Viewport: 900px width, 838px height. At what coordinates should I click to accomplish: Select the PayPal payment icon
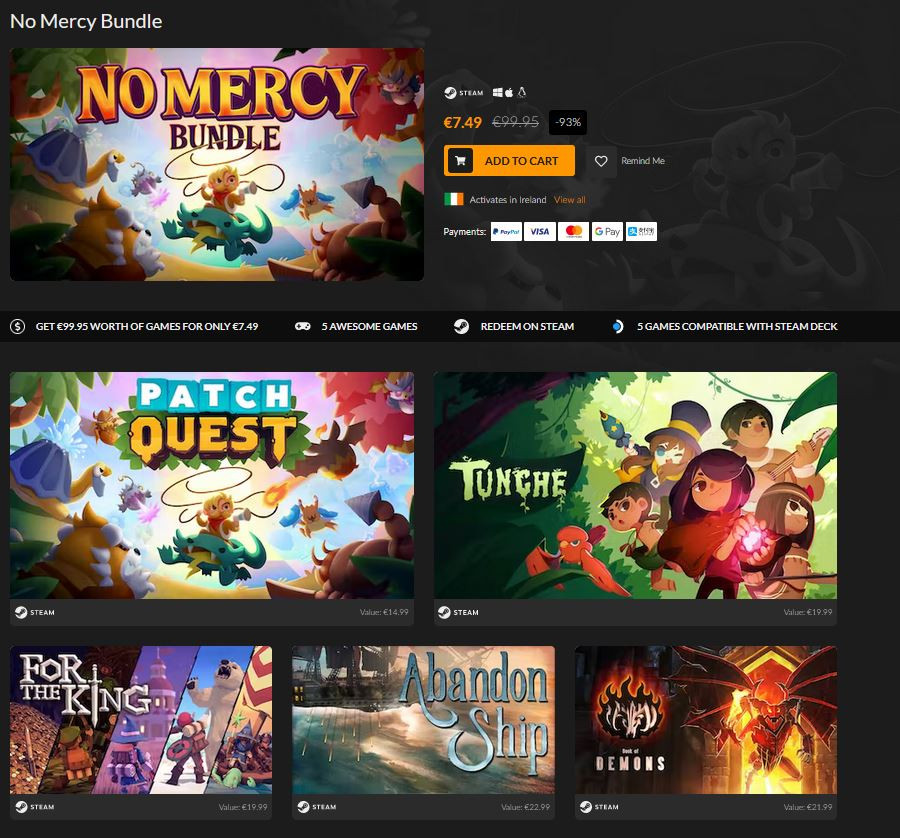coord(506,231)
